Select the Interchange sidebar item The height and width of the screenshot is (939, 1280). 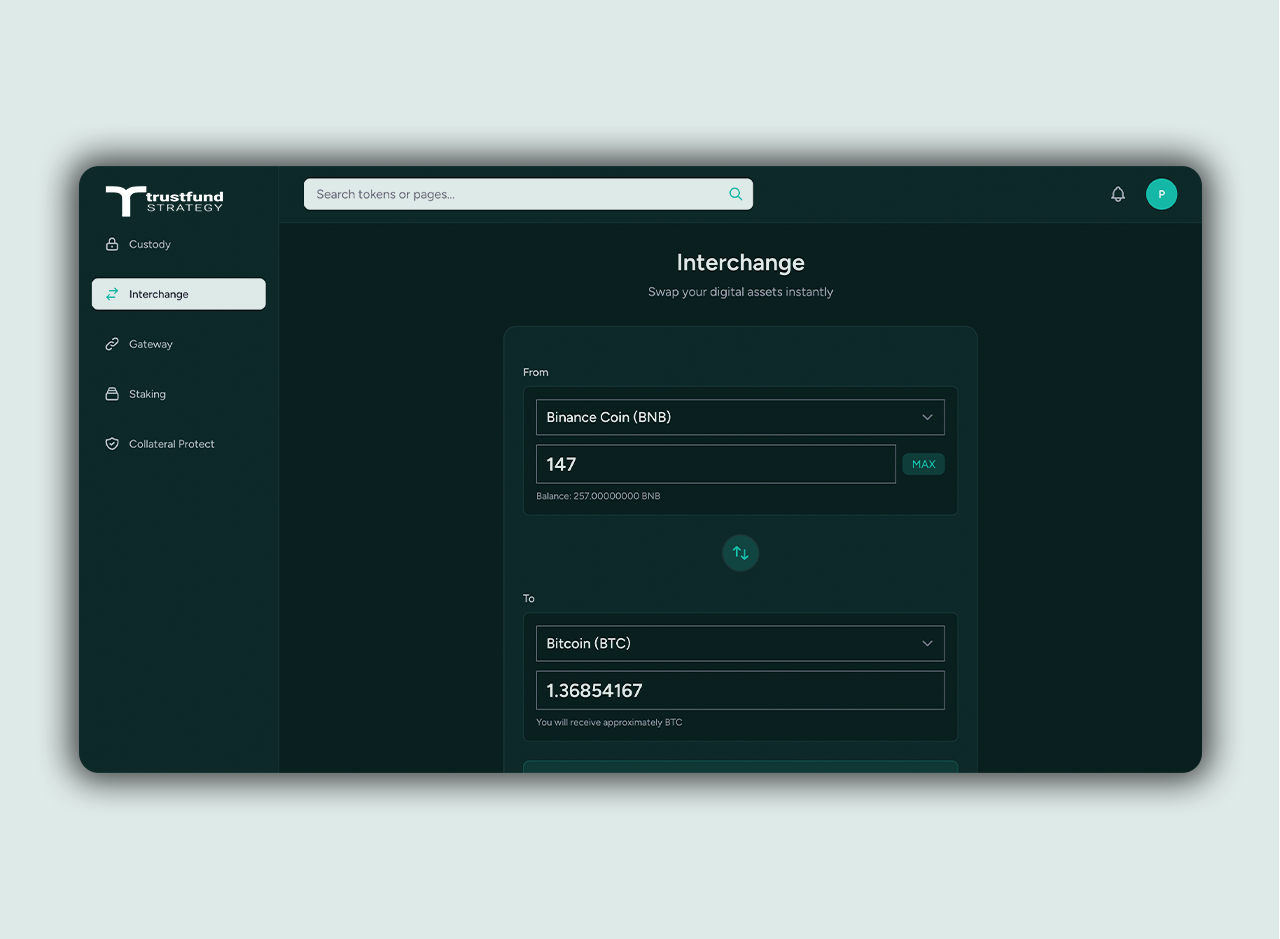pyautogui.click(x=178, y=294)
